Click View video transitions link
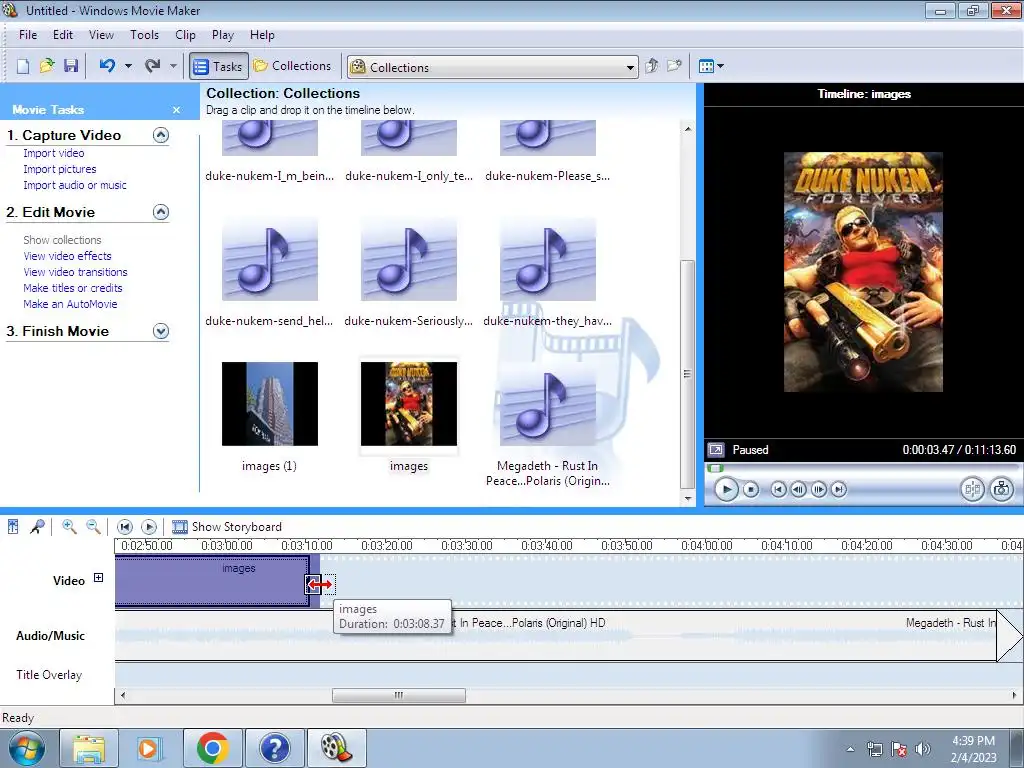 coord(76,272)
